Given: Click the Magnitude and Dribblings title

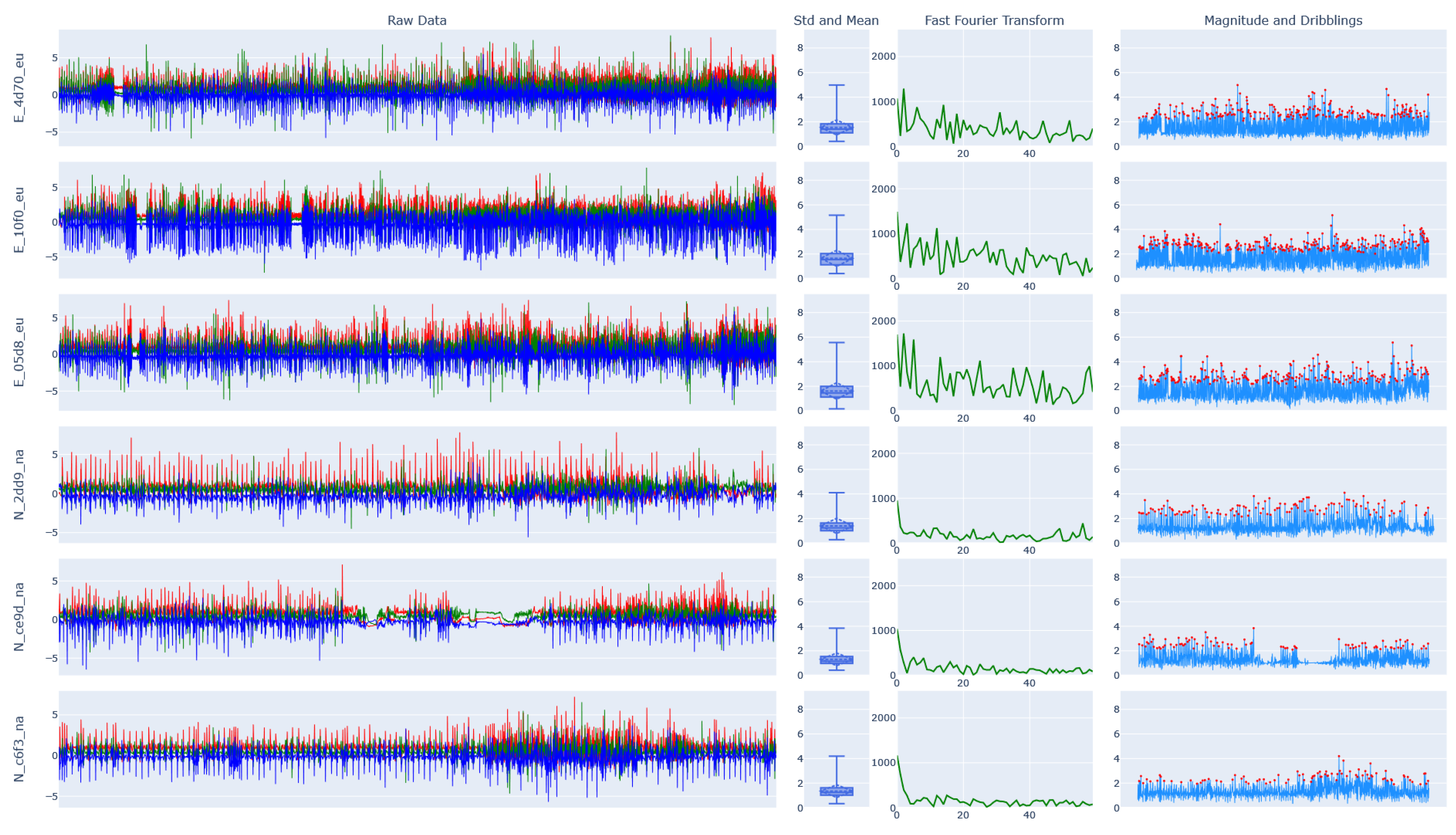Looking at the screenshot, I should click(x=1283, y=21).
